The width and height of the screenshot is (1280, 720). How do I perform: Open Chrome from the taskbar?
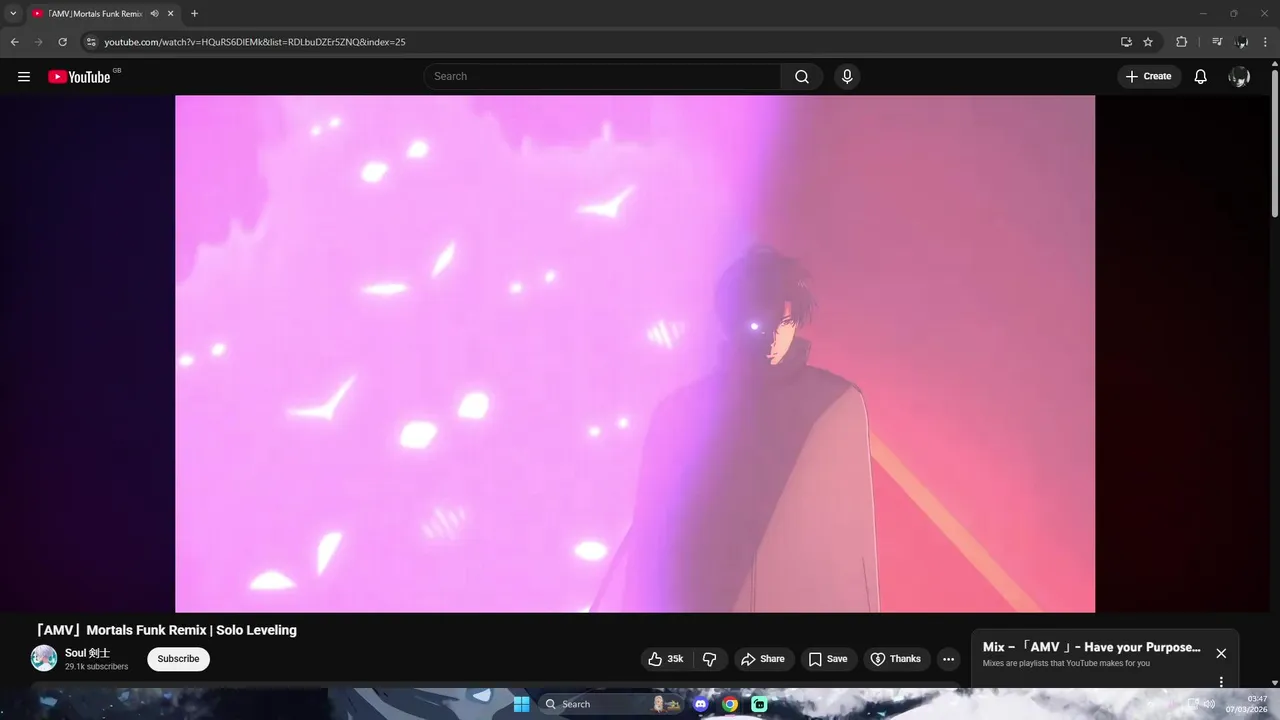730,704
